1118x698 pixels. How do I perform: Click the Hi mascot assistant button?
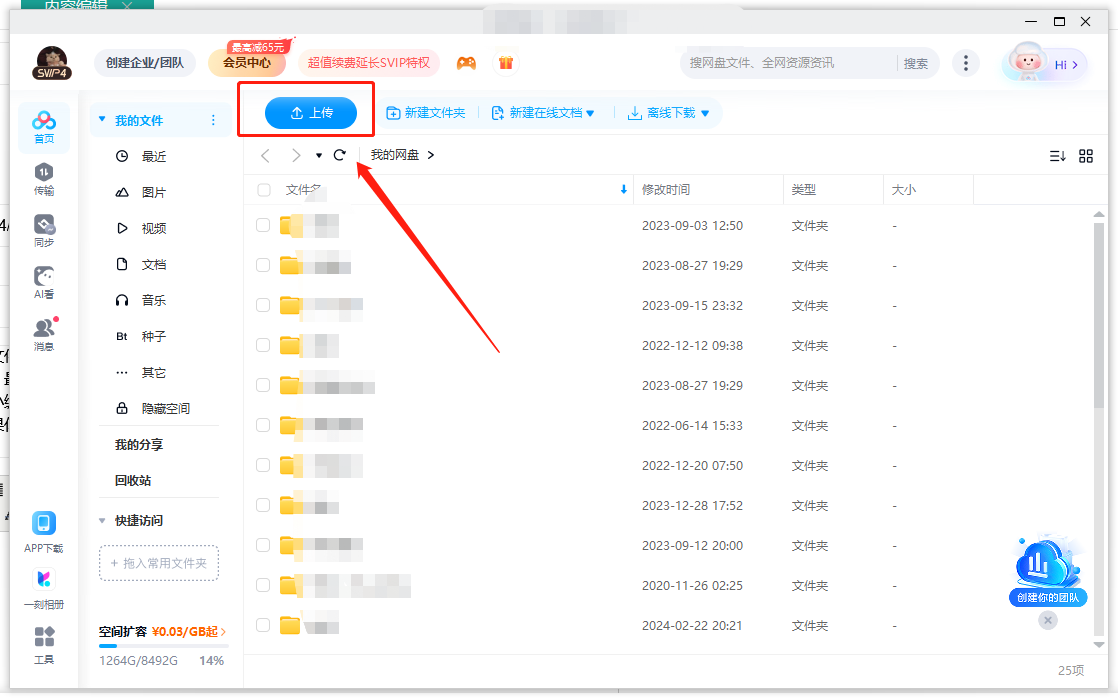pos(1045,63)
